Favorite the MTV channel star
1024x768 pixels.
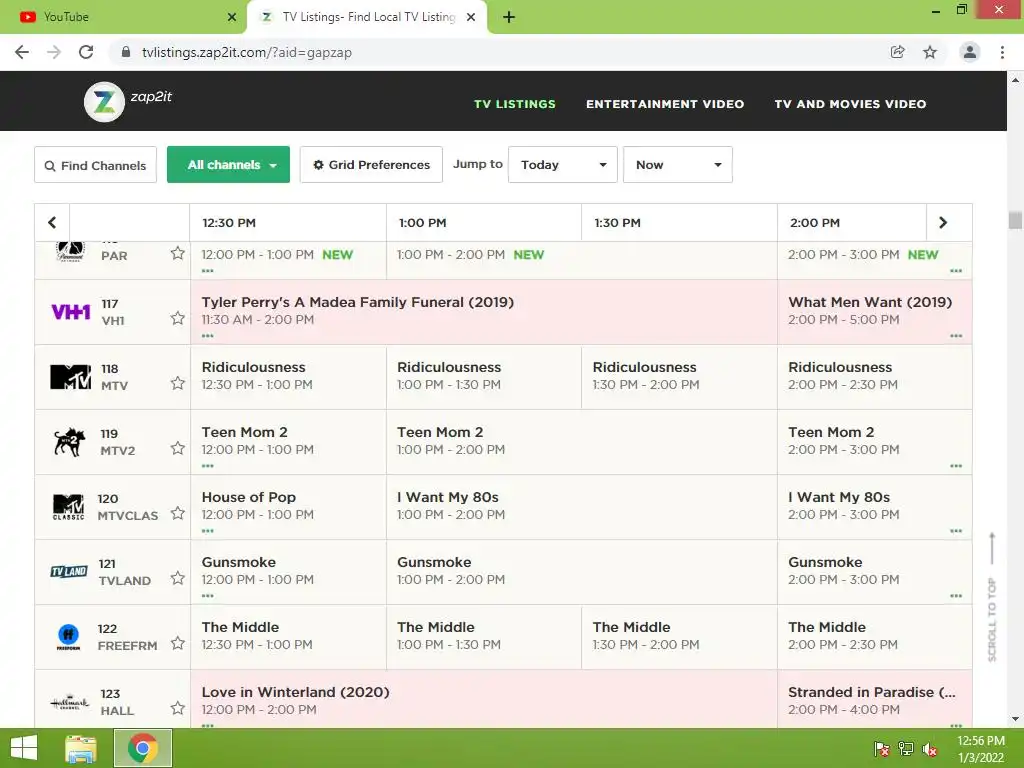point(178,383)
